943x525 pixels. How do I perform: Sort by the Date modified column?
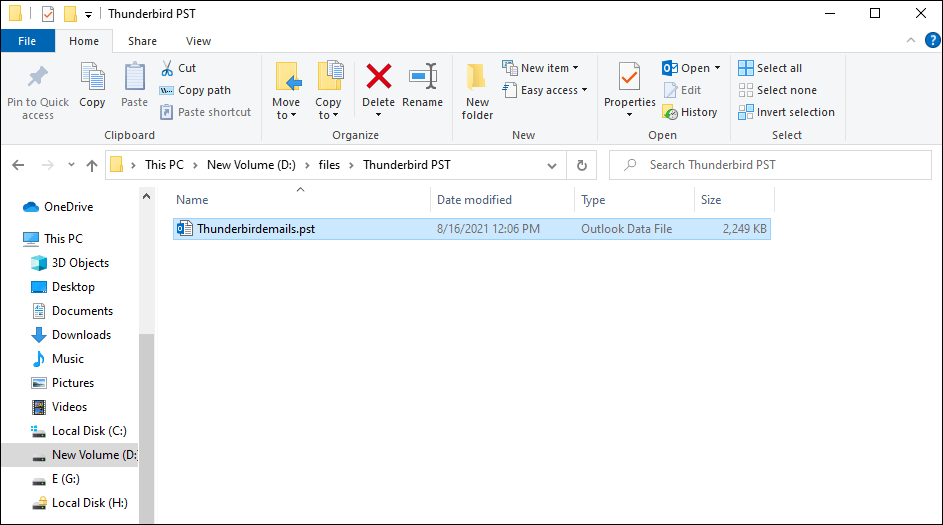[502, 200]
